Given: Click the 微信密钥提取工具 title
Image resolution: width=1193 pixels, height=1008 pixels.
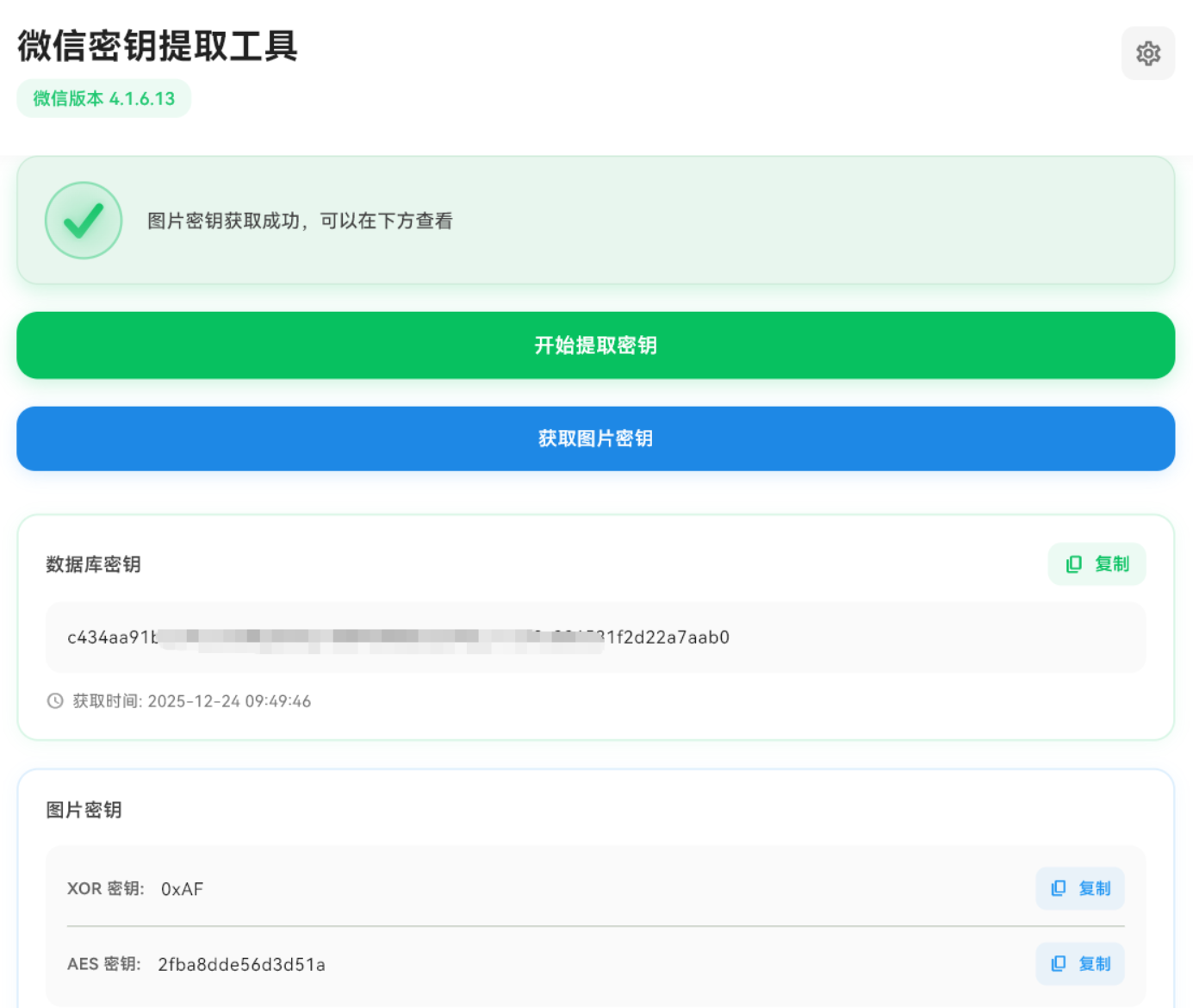Looking at the screenshot, I should (158, 46).
